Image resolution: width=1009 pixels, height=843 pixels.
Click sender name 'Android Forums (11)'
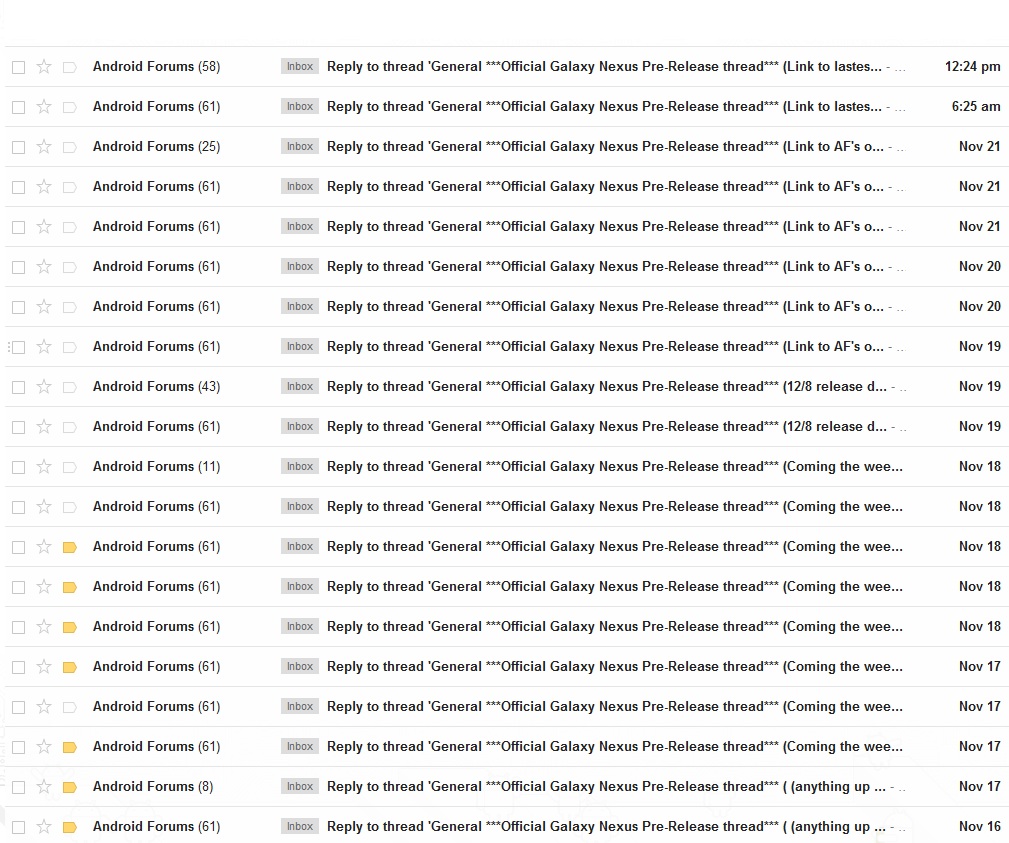pyautogui.click(x=156, y=466)
